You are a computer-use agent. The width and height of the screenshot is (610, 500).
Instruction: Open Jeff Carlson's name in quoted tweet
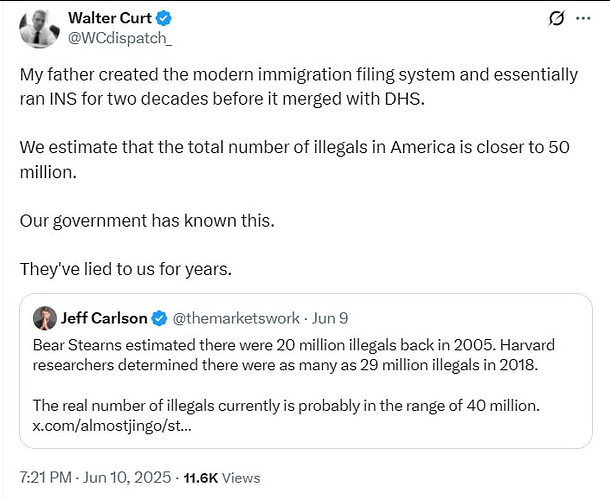pyautogui.click(x=104, y=318)
